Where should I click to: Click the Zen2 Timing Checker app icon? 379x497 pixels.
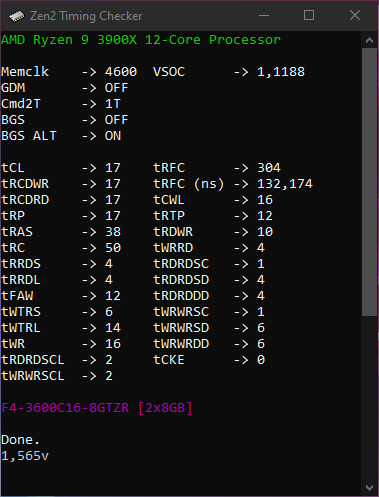coord(16,16)
